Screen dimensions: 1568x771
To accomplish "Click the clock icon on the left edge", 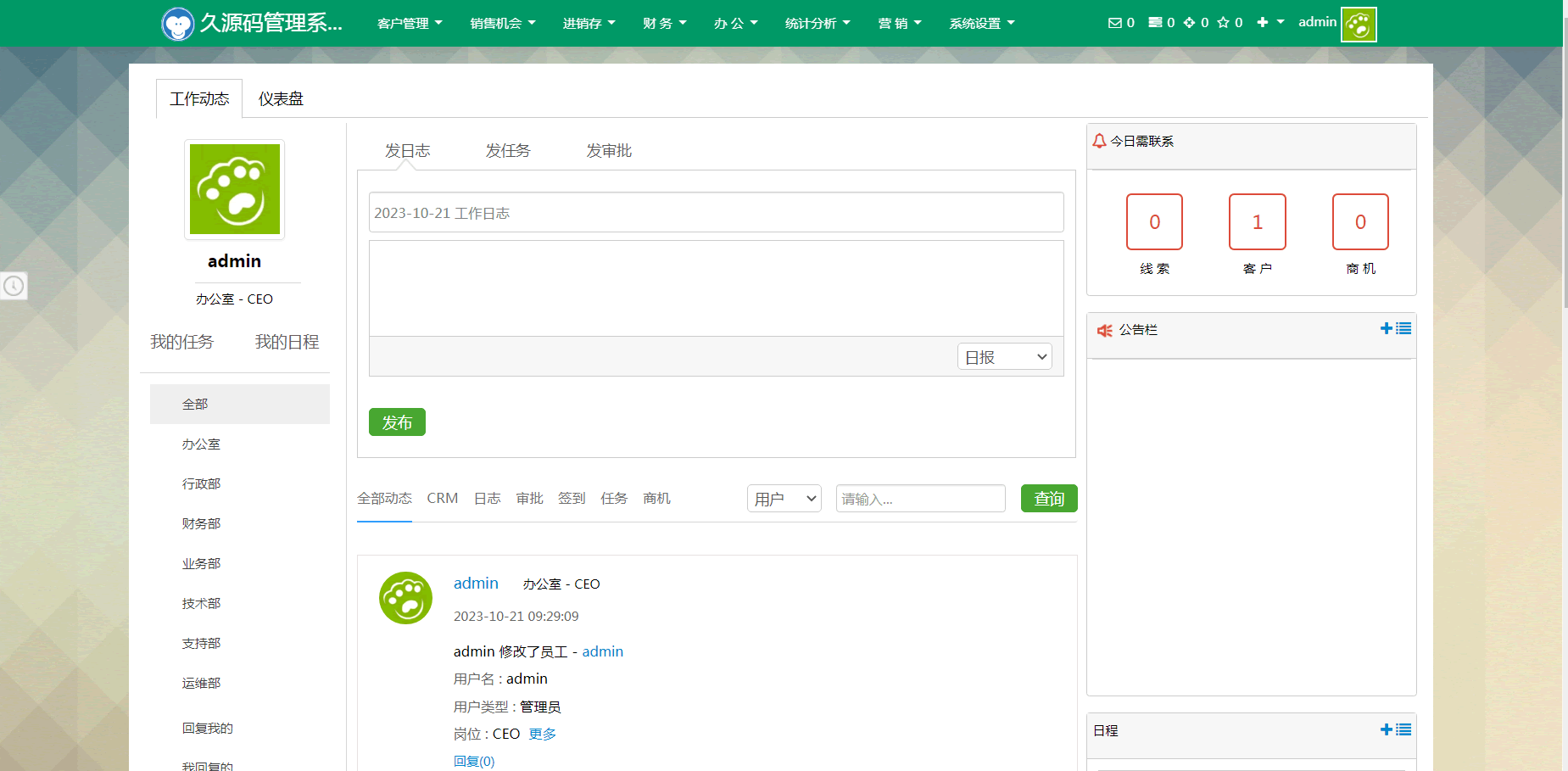I will coord(14,286).
